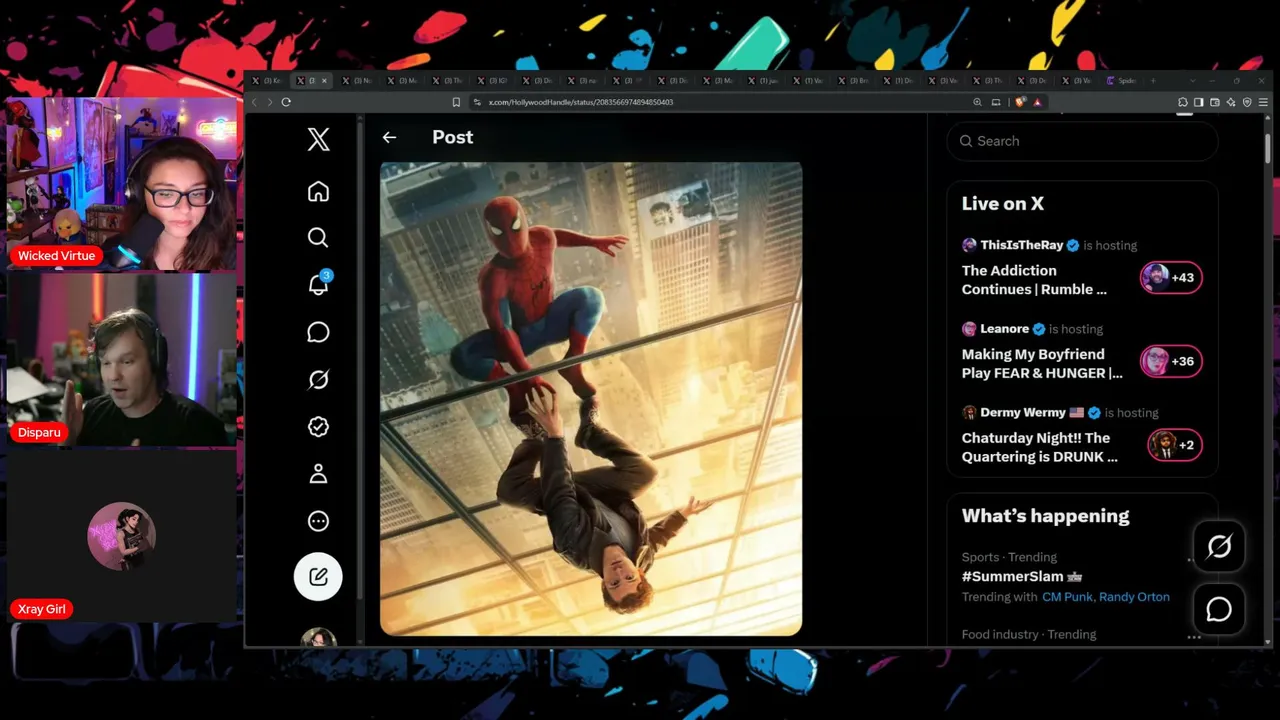The width and height of the screenshot is (1280, 720).
Task: Click Disparu webcam feed
Action: [x=122, y=360]
